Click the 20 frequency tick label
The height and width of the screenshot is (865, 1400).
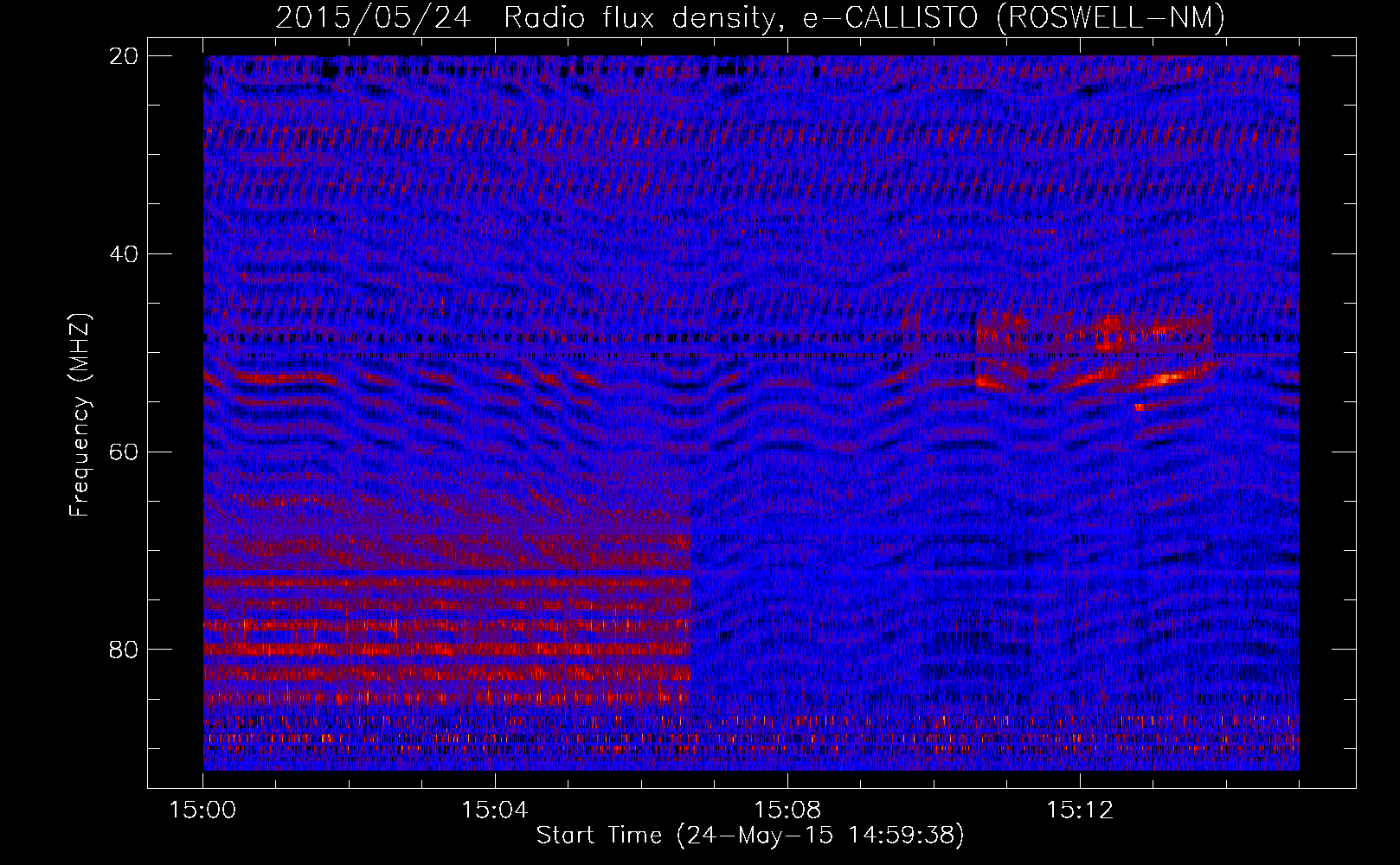point(125,55)
